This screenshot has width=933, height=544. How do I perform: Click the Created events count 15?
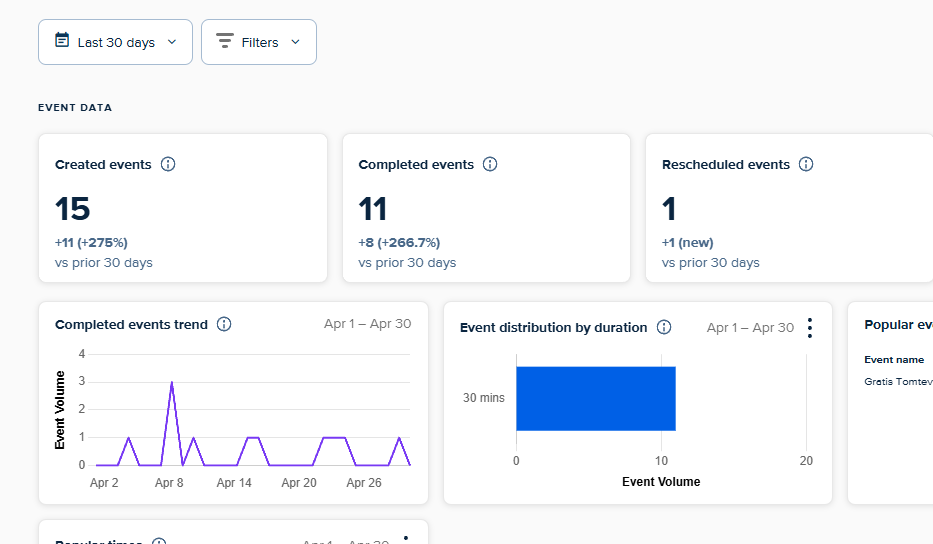point(73,209)
